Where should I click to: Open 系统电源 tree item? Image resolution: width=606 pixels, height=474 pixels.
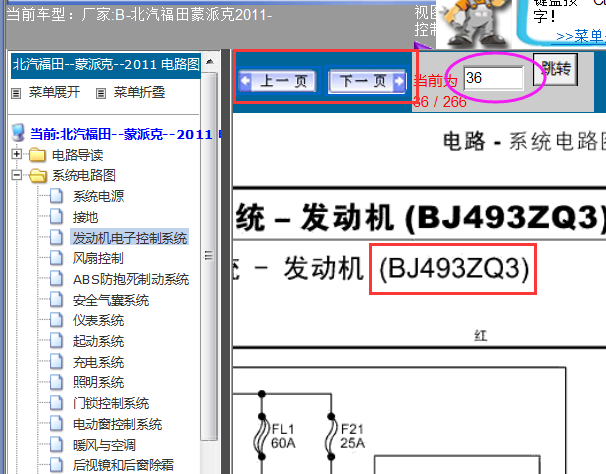pos(98,196)
